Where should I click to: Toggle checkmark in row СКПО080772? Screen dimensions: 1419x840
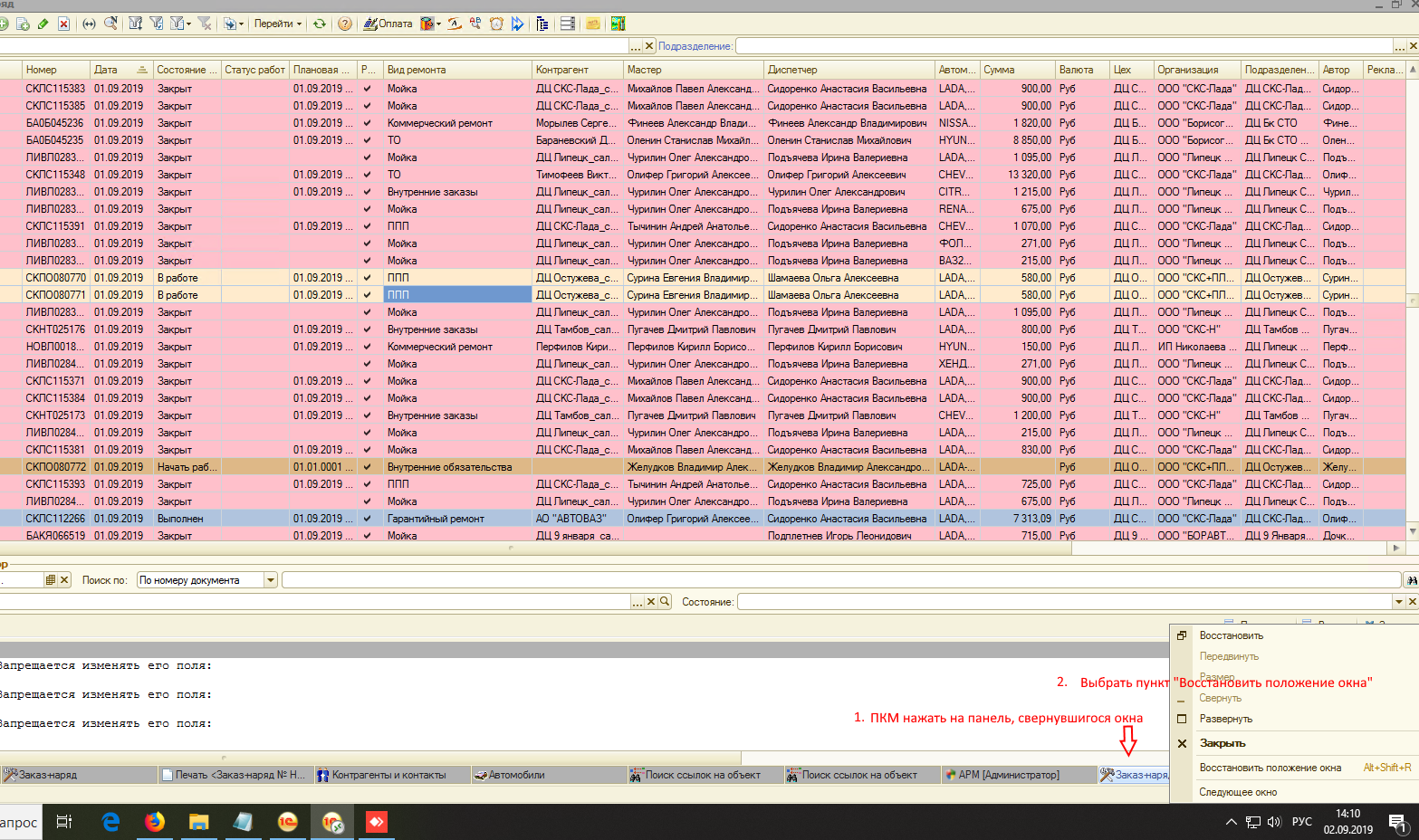(x=367, y=467)
